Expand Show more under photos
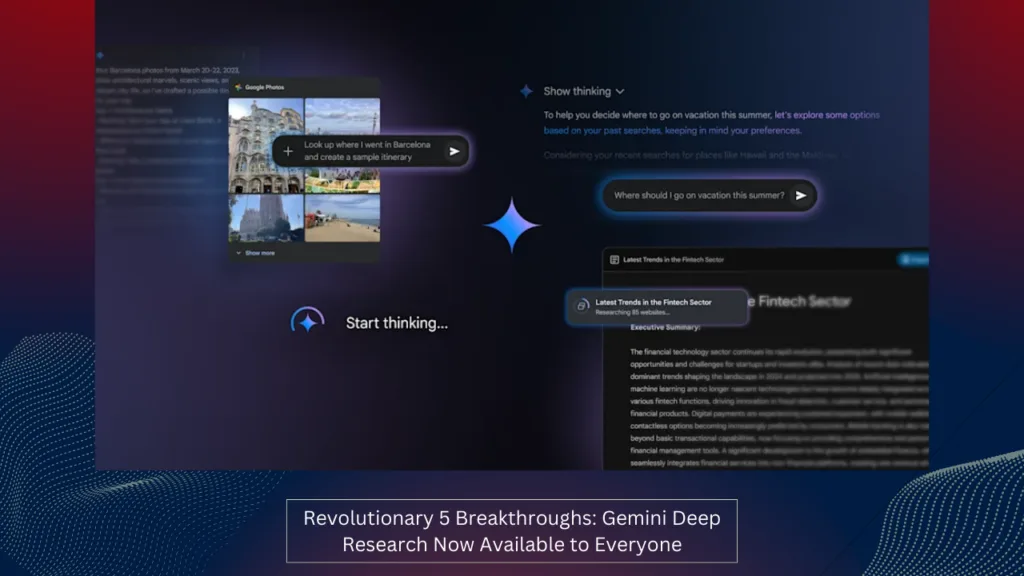Viewport: 1024px width, 576px height. pyautogui.click(x=255, y=253)
